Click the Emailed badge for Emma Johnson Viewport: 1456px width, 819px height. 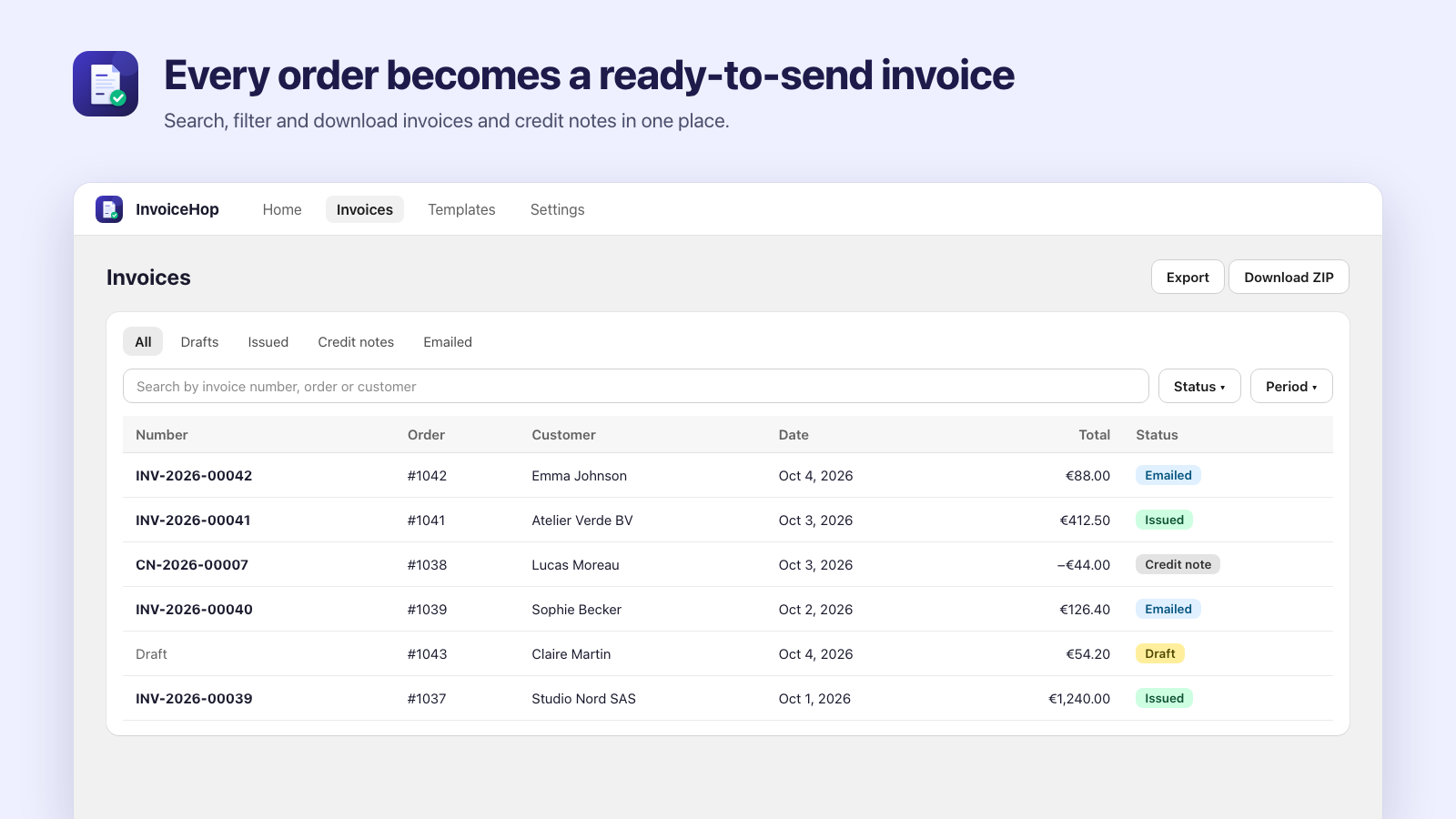(x=1168, y=475)
